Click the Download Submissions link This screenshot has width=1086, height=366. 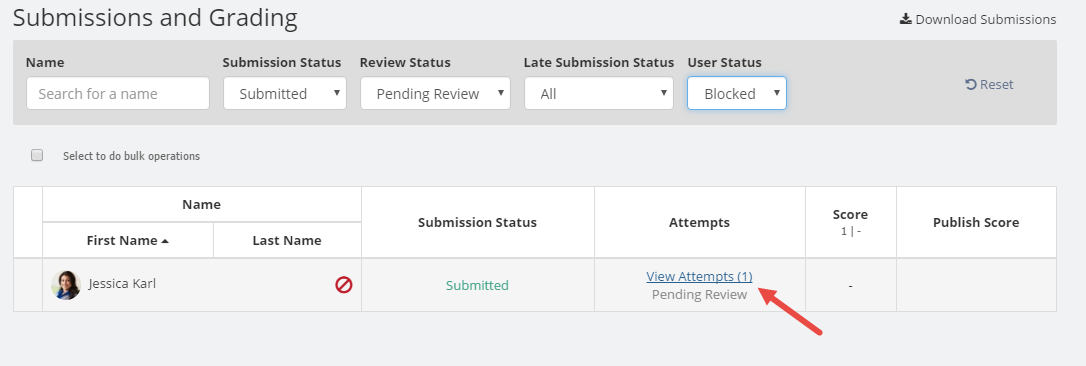tap(978, 19)
